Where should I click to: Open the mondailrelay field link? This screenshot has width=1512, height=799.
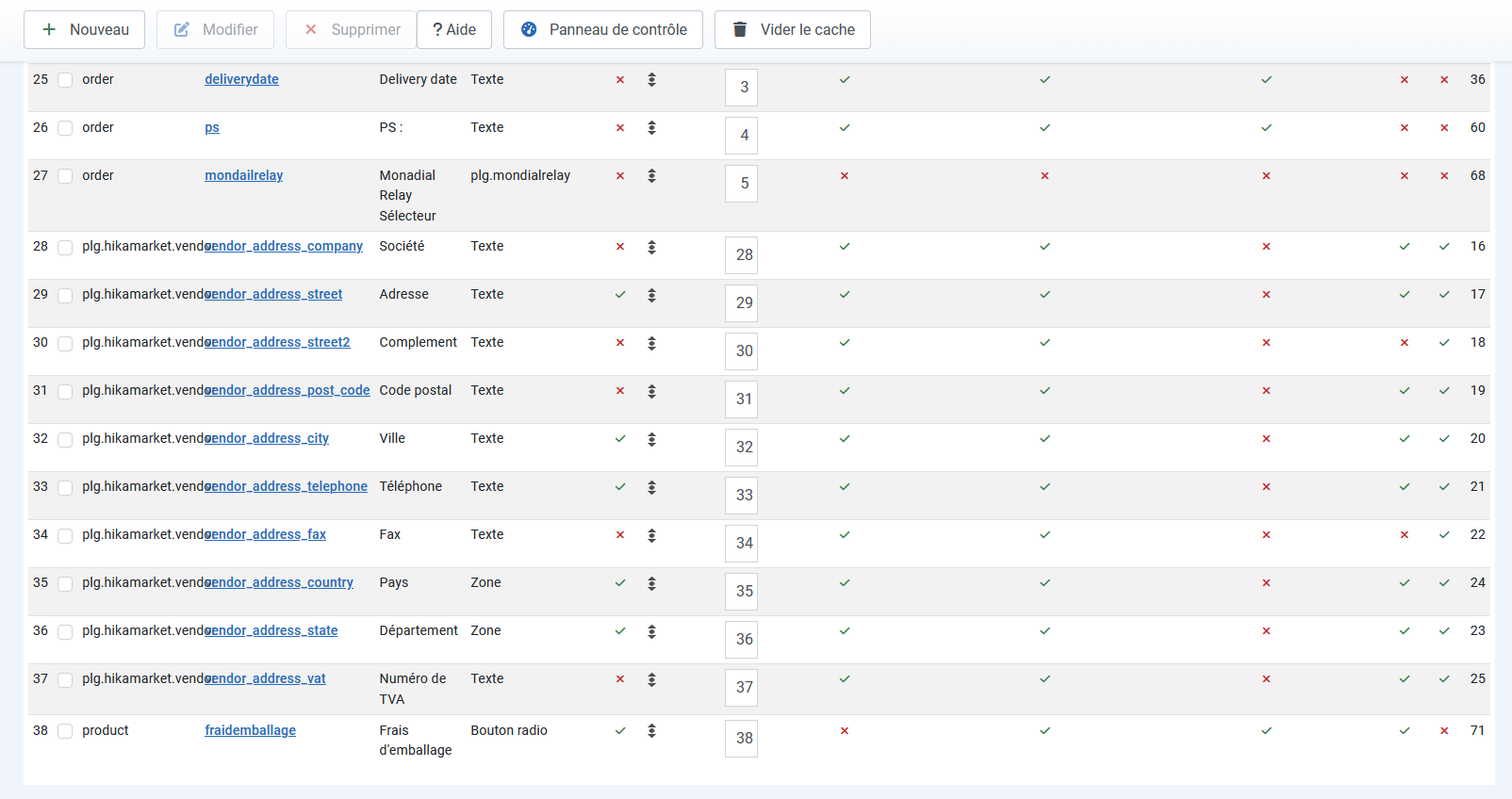244,176
